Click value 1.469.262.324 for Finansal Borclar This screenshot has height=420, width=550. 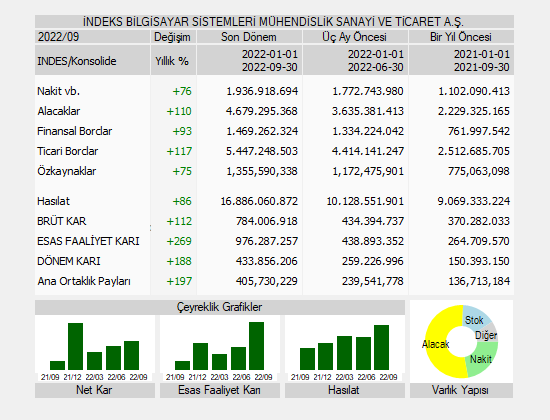[262, 131]
